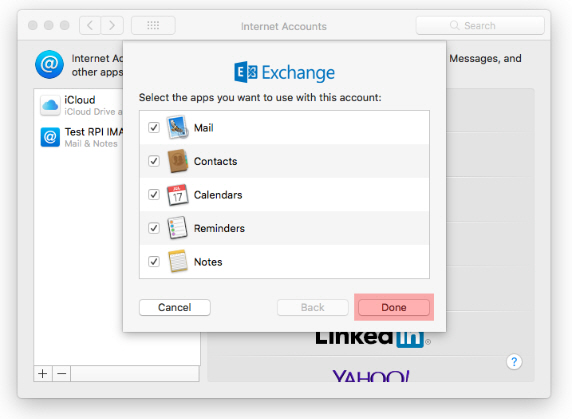Disable Notes for this account
Viewport: 572px width, 419px height.
coord(154,261)
